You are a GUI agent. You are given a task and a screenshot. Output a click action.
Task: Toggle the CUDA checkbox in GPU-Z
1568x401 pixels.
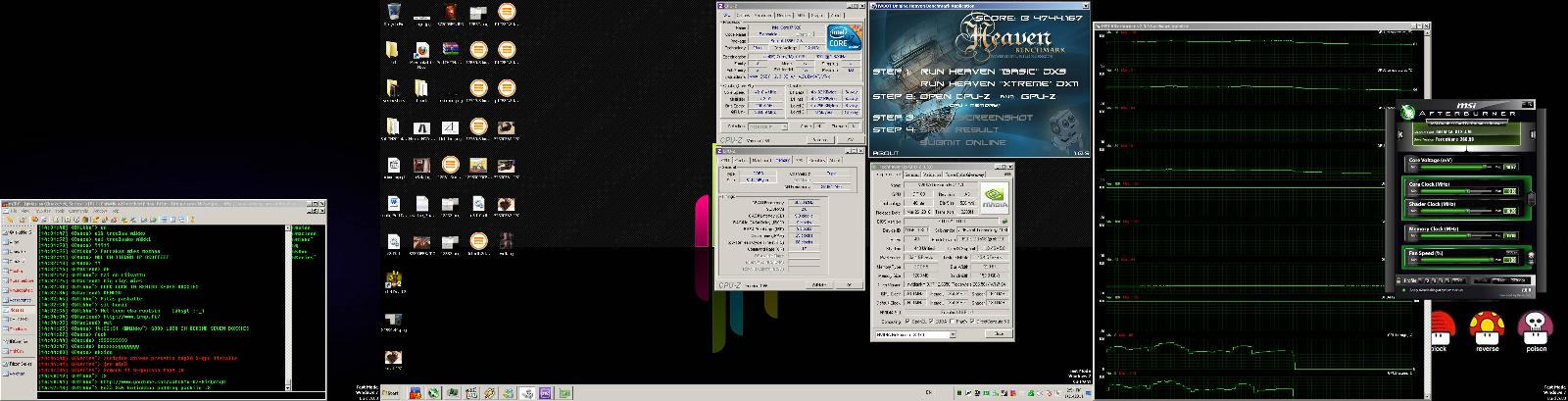(x=931, y=320)
